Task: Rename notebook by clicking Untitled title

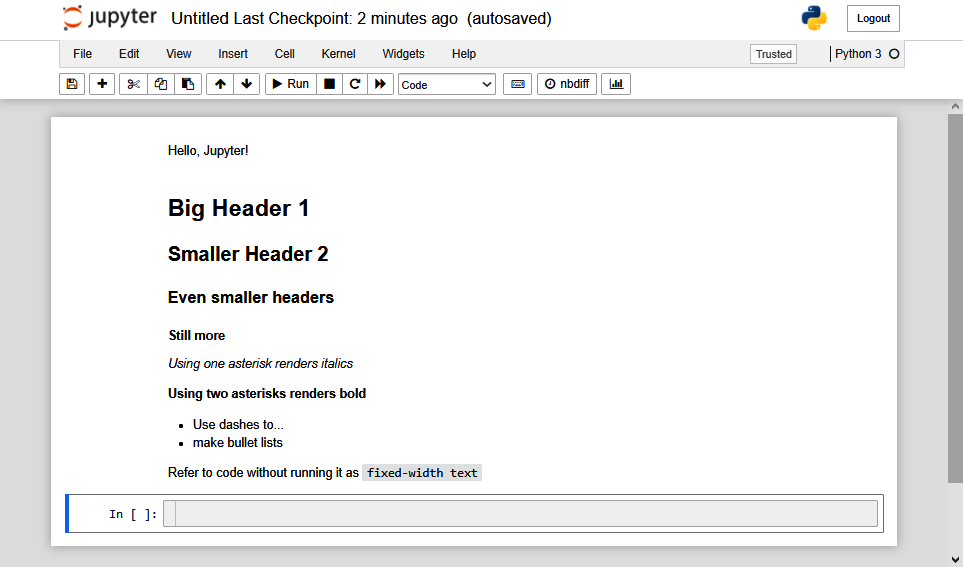Action: [x=200, y=18]
